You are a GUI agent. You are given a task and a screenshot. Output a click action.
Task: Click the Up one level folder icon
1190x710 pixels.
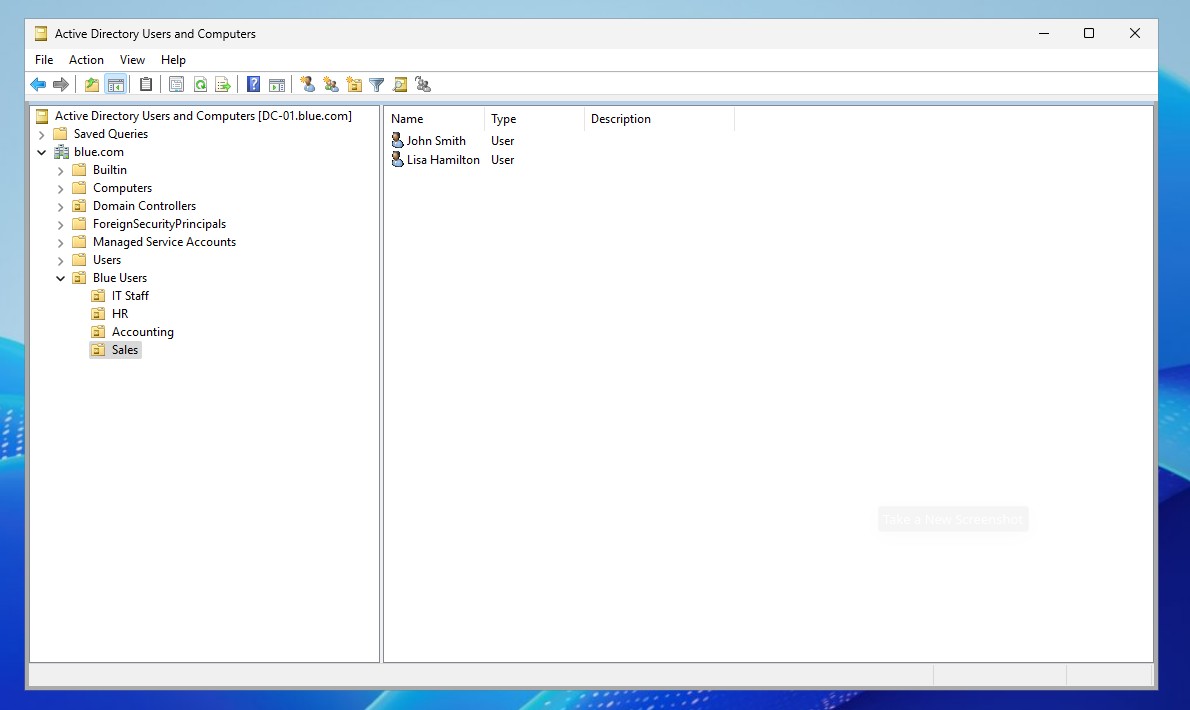point(92,85)
